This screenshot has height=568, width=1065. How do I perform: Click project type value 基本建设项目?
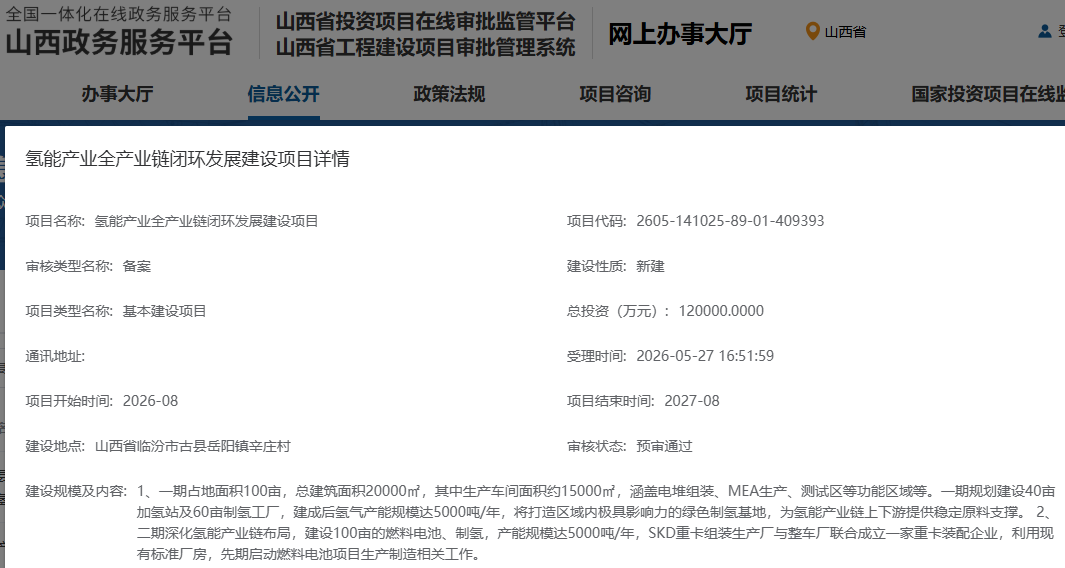164,311
